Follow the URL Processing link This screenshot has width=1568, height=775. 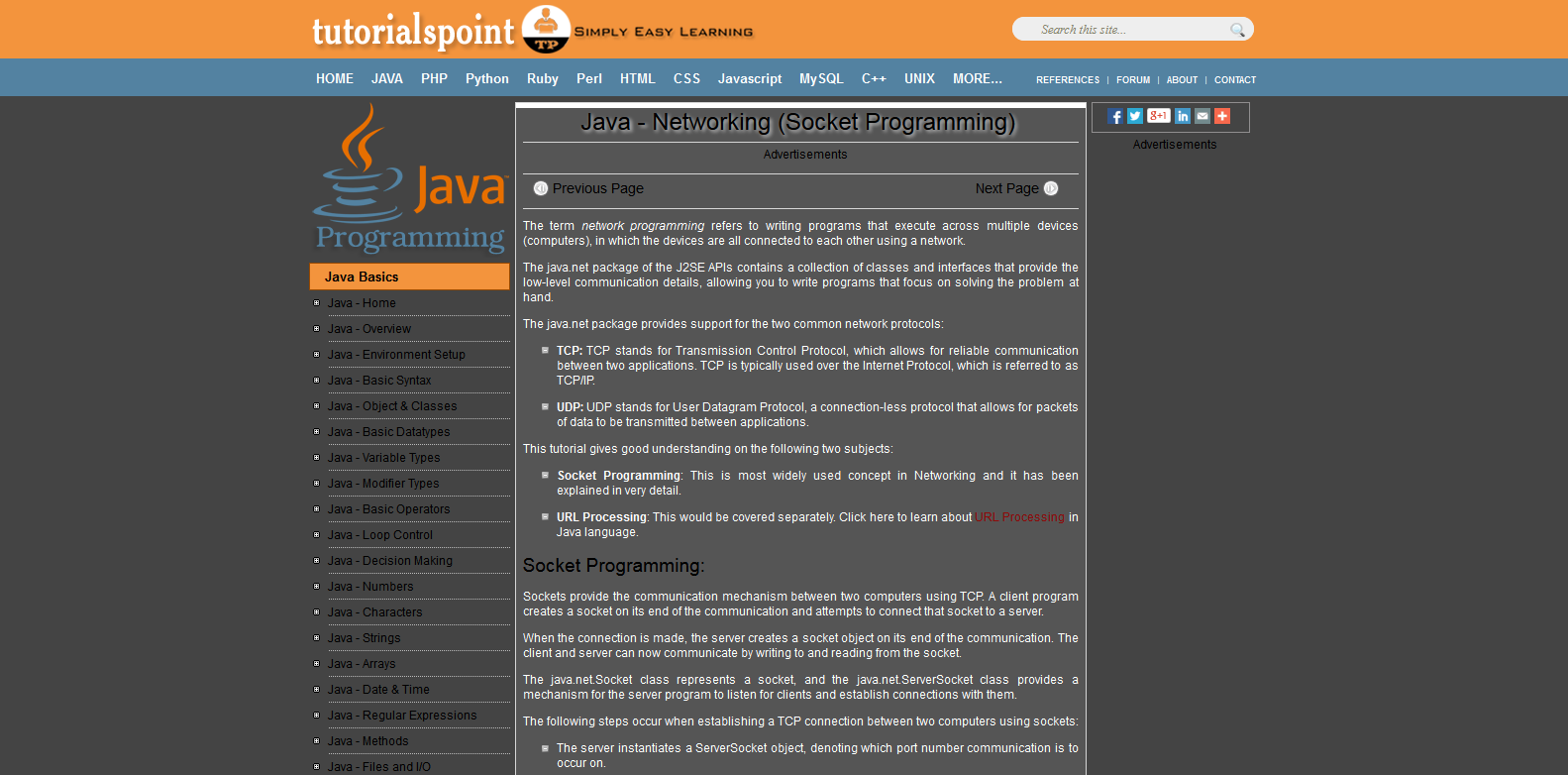pos(1019,517)
